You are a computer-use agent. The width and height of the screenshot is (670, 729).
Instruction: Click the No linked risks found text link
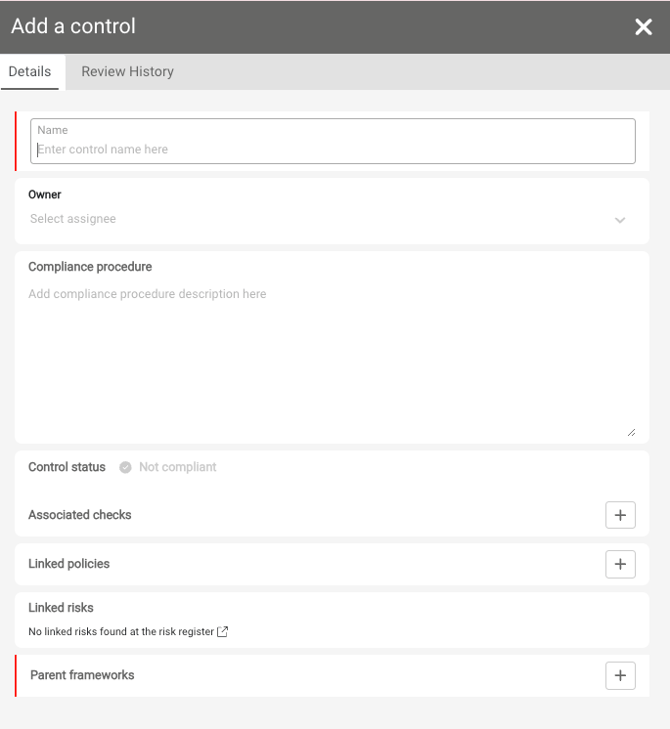(x=120, y=631)
